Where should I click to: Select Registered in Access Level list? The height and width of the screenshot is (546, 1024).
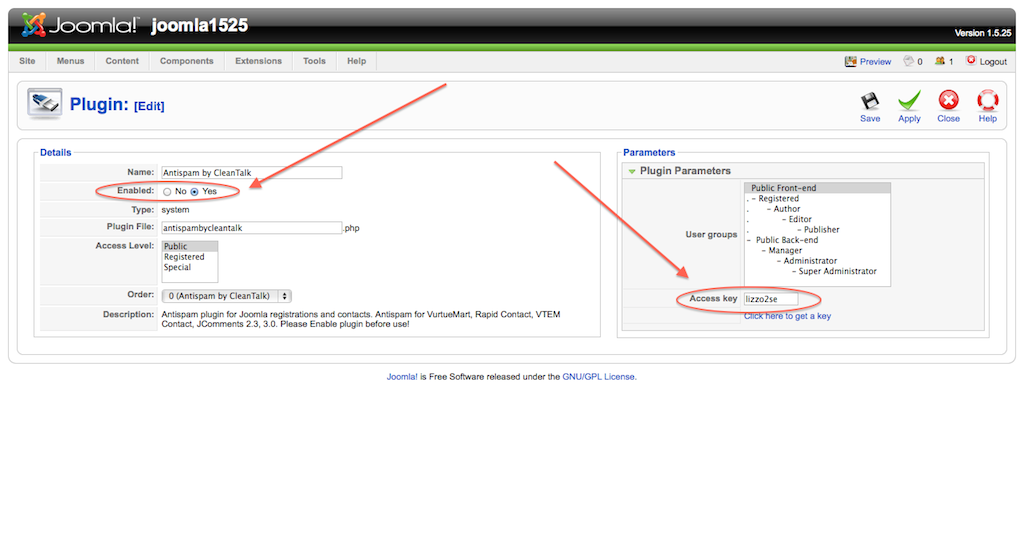coord(184,257)
